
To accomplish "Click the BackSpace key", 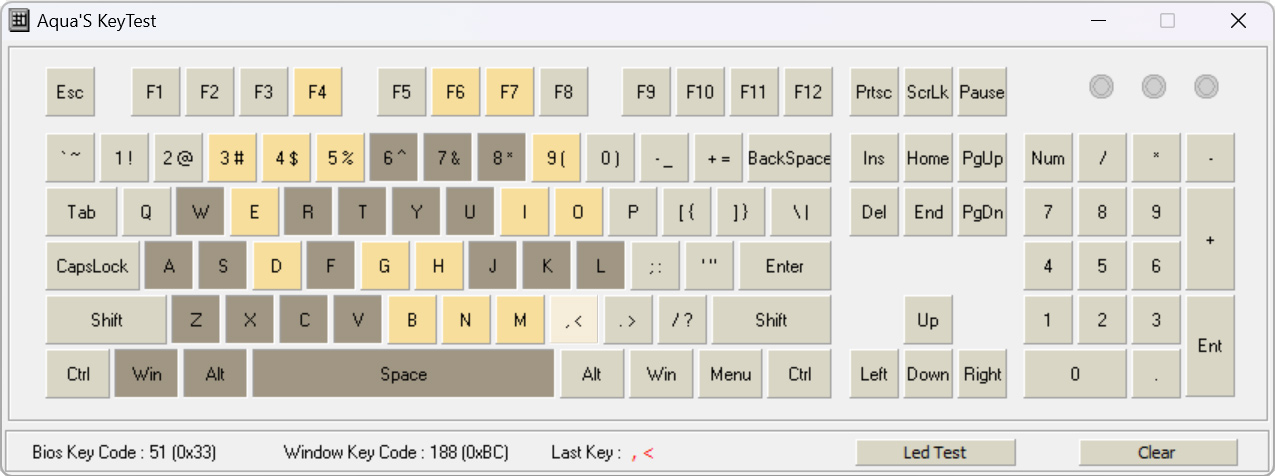I will [x=789, y=158].
